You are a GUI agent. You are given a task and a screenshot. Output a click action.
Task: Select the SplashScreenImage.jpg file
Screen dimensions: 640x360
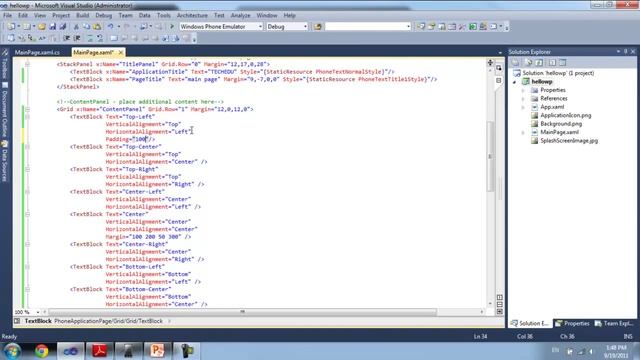pos(569,141)
